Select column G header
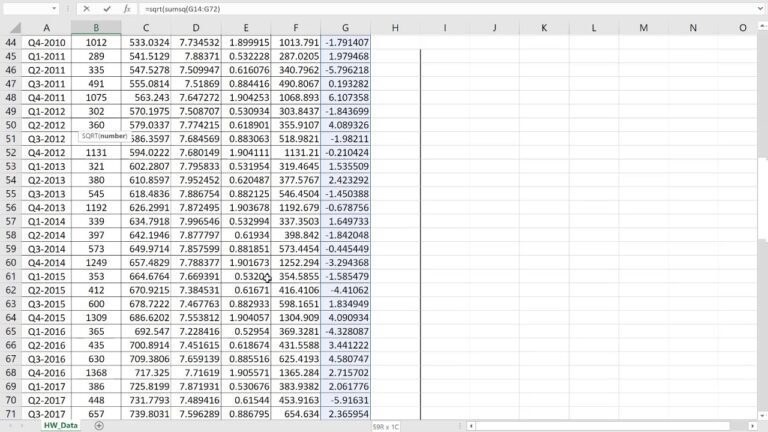Viewport: 768px width, 432px height. 345,28
